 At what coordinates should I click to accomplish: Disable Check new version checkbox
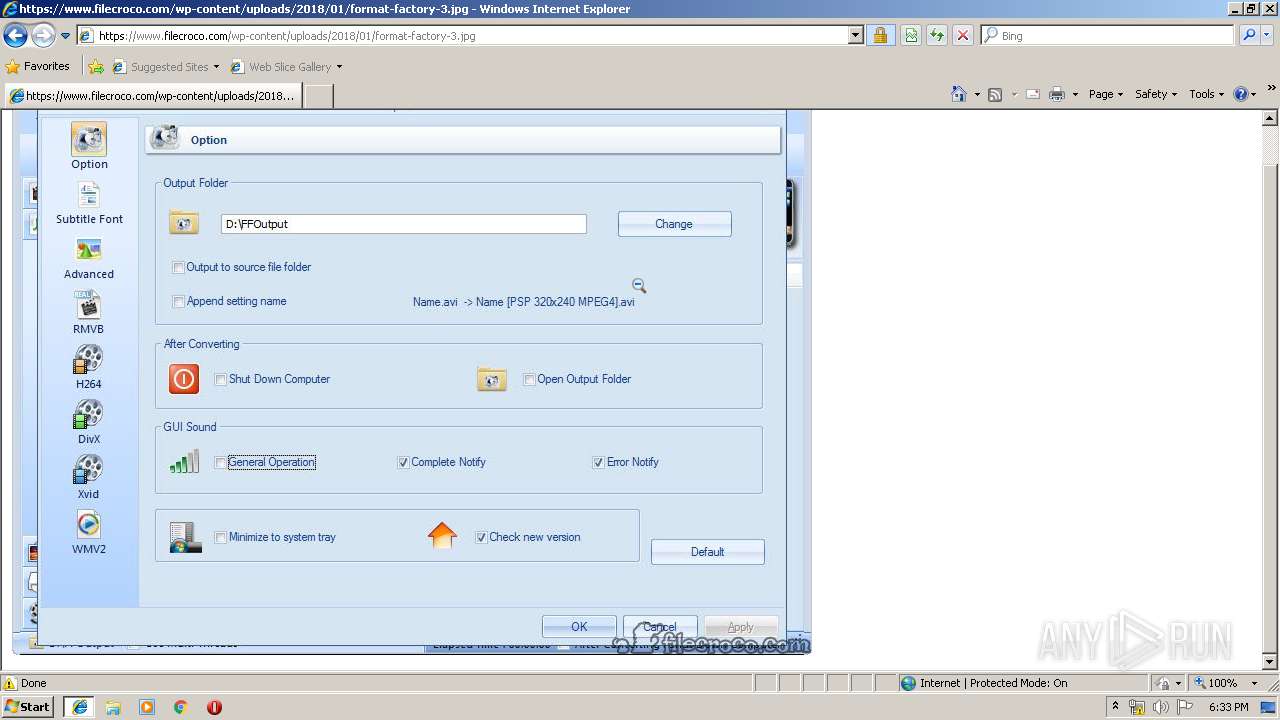[481, 537]
